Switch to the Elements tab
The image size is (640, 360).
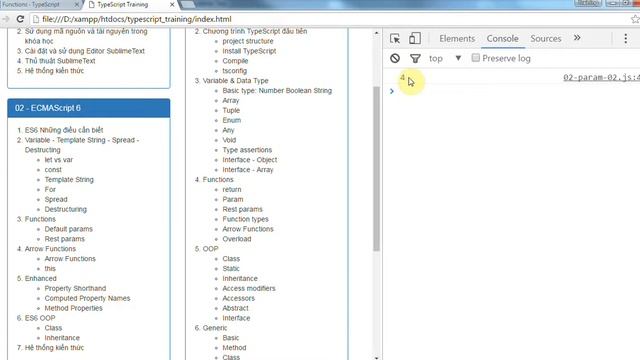(x=457, y=38)
